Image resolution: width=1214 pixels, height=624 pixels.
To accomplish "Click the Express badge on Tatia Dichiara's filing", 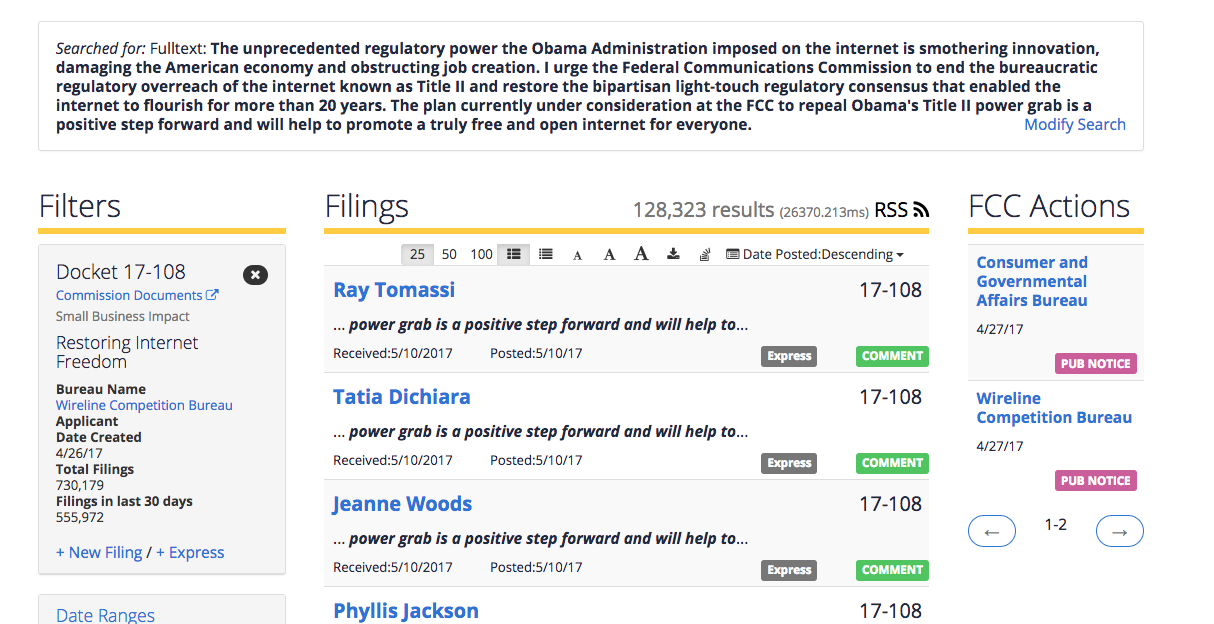I will [x=789, y=463].
